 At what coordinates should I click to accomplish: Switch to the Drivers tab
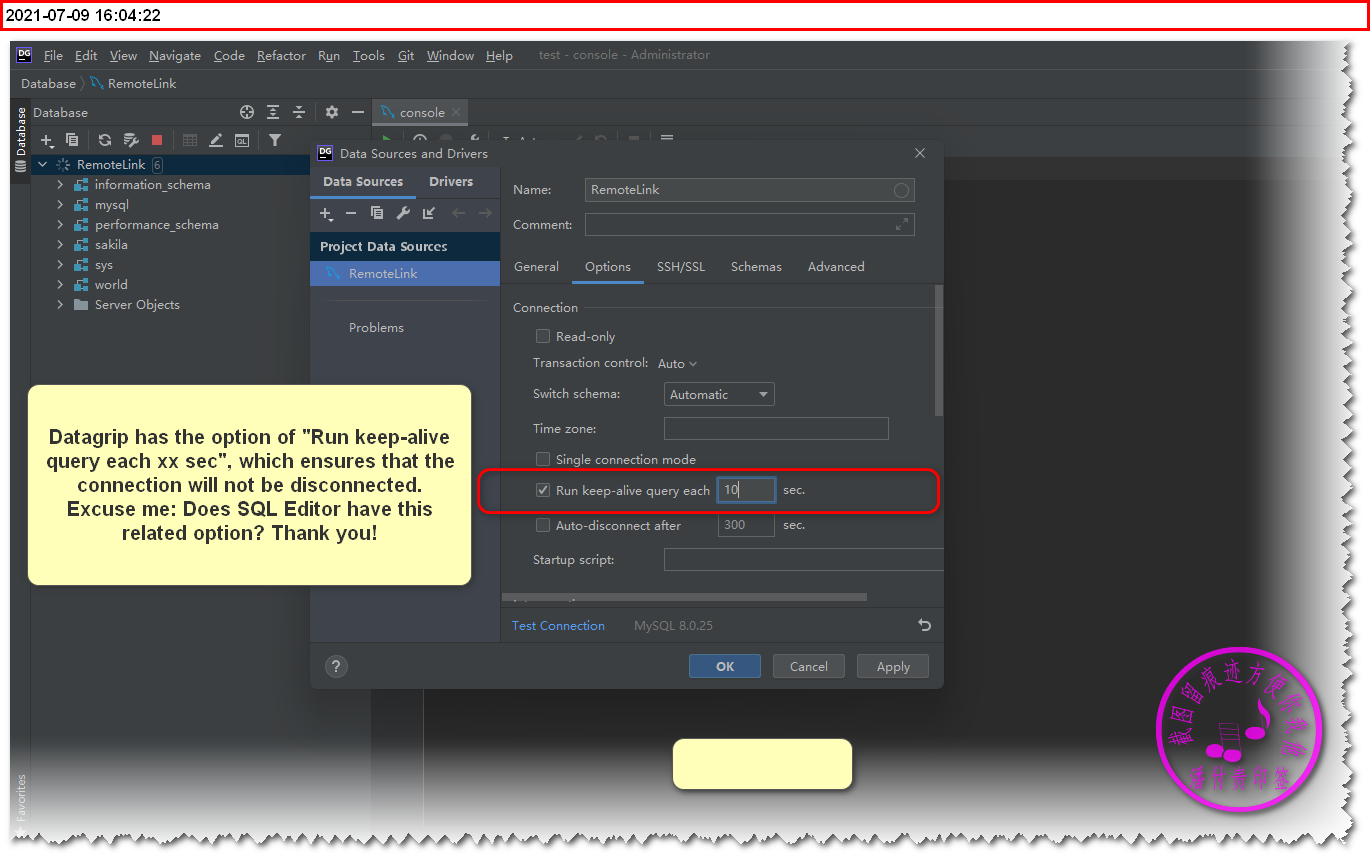pyautogui.click(x=451, y=182)
